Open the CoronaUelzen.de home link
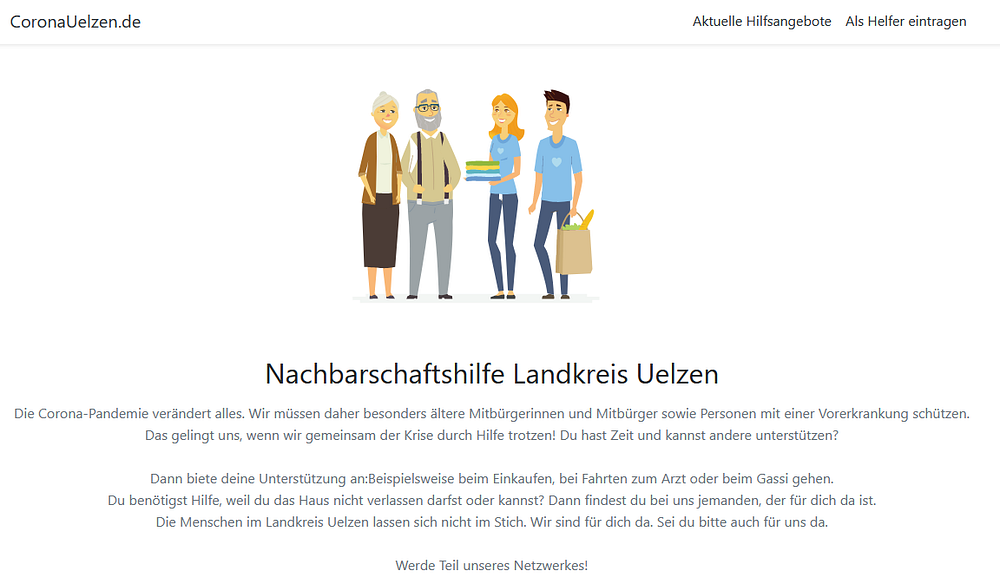 75,22
